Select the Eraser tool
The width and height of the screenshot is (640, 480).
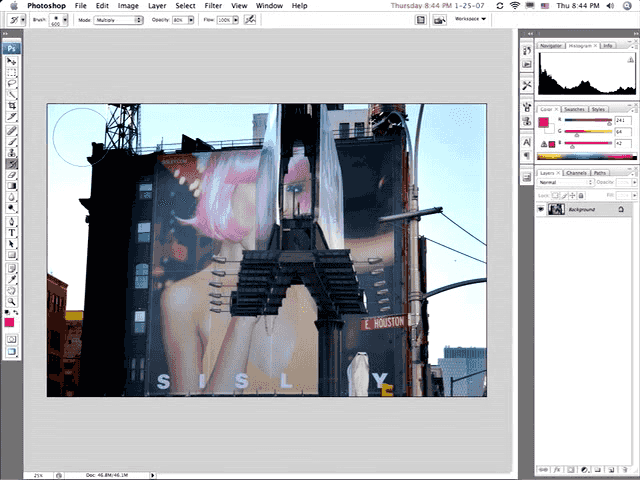[x=11, y=174]
